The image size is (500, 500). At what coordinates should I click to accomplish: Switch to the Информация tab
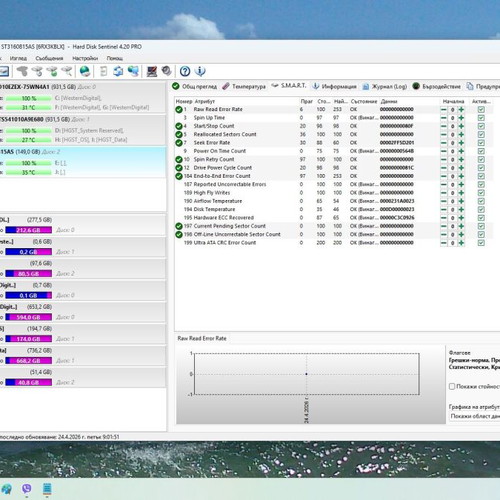[x=334, y=86]
